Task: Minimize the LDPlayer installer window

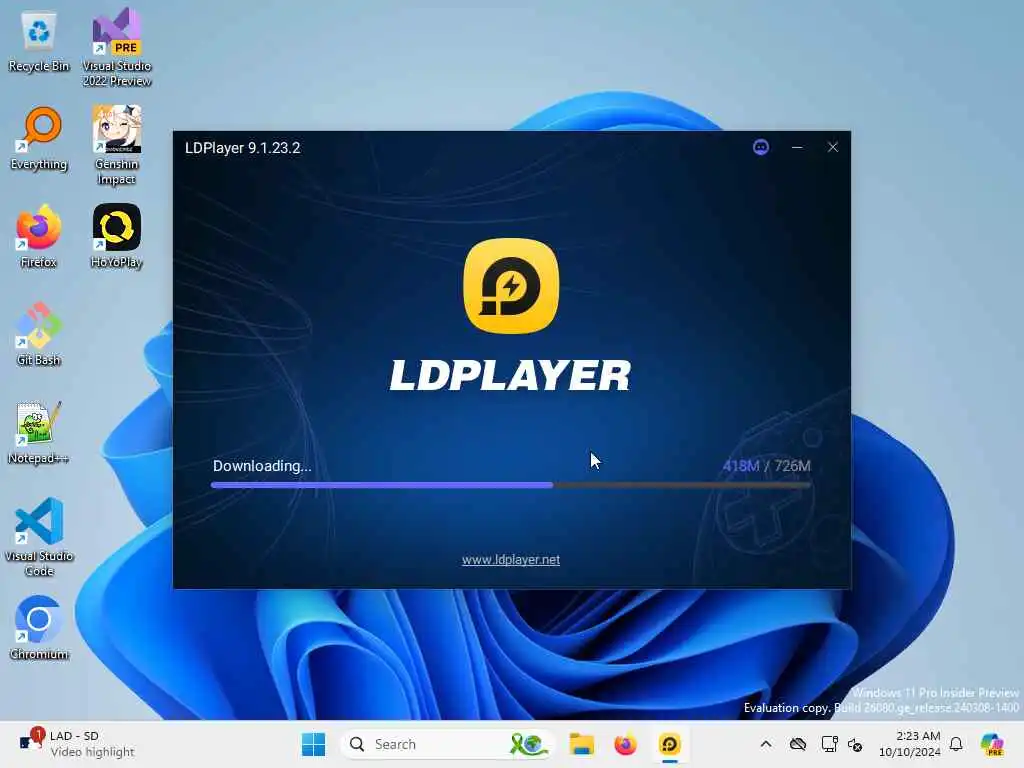Action: (797, 148)
